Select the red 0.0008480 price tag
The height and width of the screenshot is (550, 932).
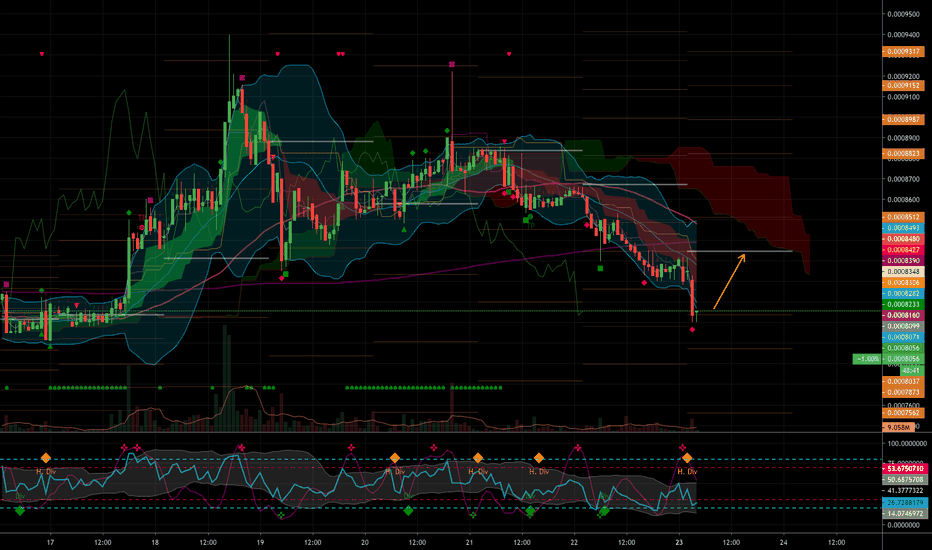[x=903, y=239]
